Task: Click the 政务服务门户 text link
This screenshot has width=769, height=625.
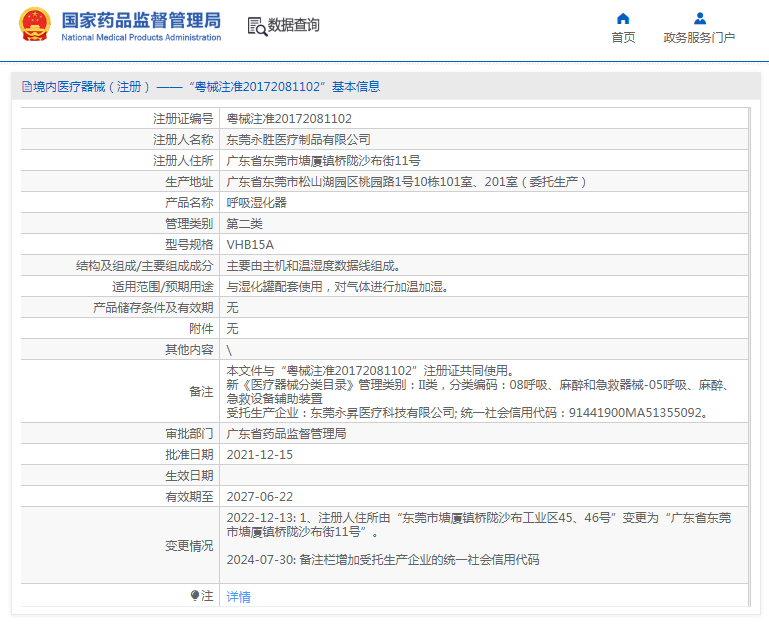Action: (699, 37)
